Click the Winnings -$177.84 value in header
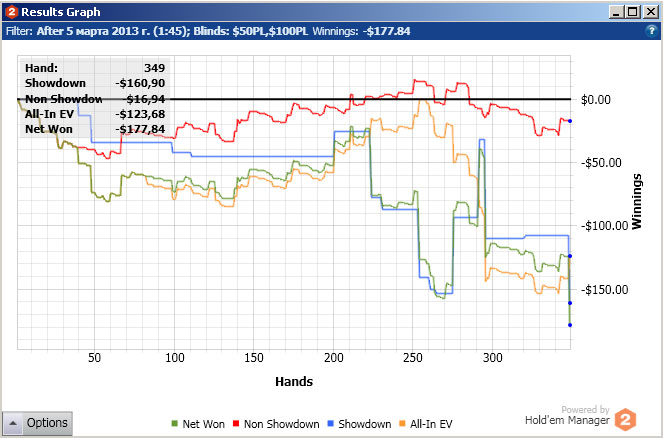This screenshot has height=438, width=663. click(x=386, y=31)
